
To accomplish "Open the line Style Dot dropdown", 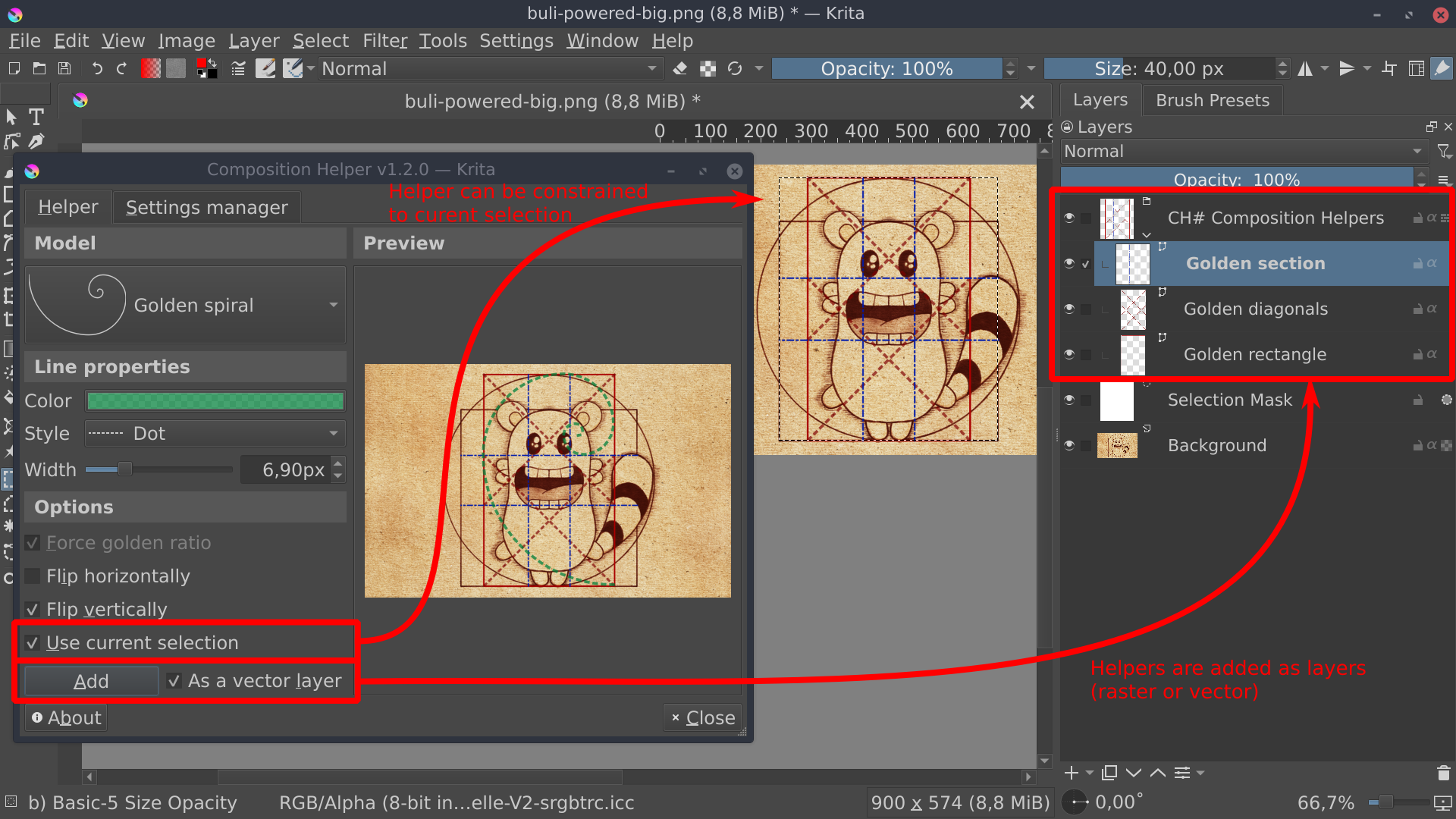I will click(x=215, y=434).
